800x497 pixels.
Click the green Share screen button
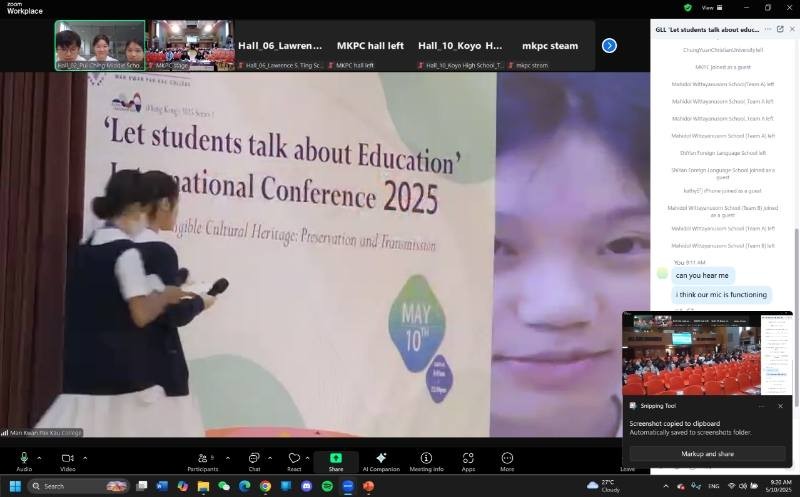click(336, 461)
